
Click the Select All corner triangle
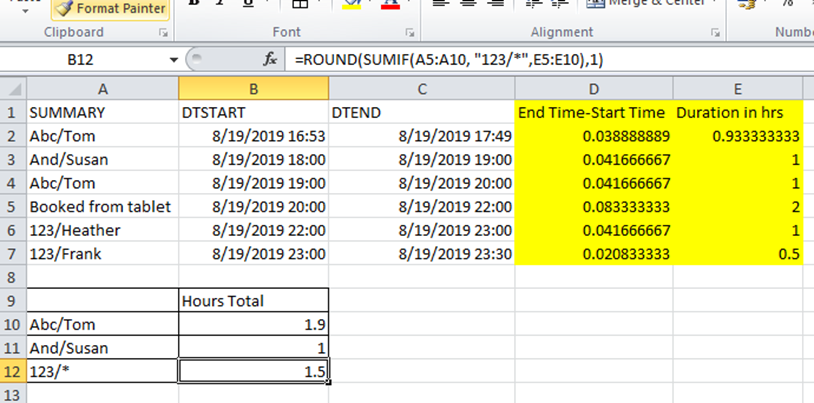click(x=13, y=89)
